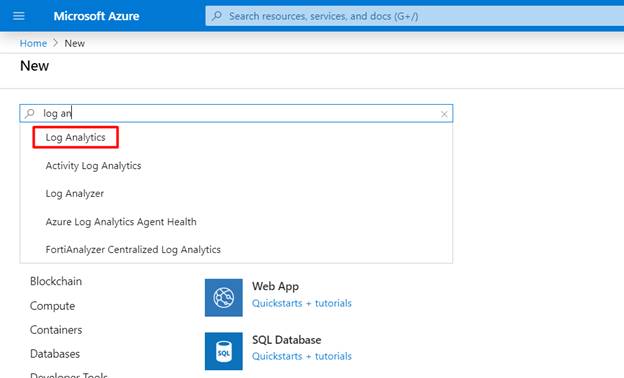Open the SQL Database title
The width and height of the screenshot is (624, 378).
(x=287, y=340)
